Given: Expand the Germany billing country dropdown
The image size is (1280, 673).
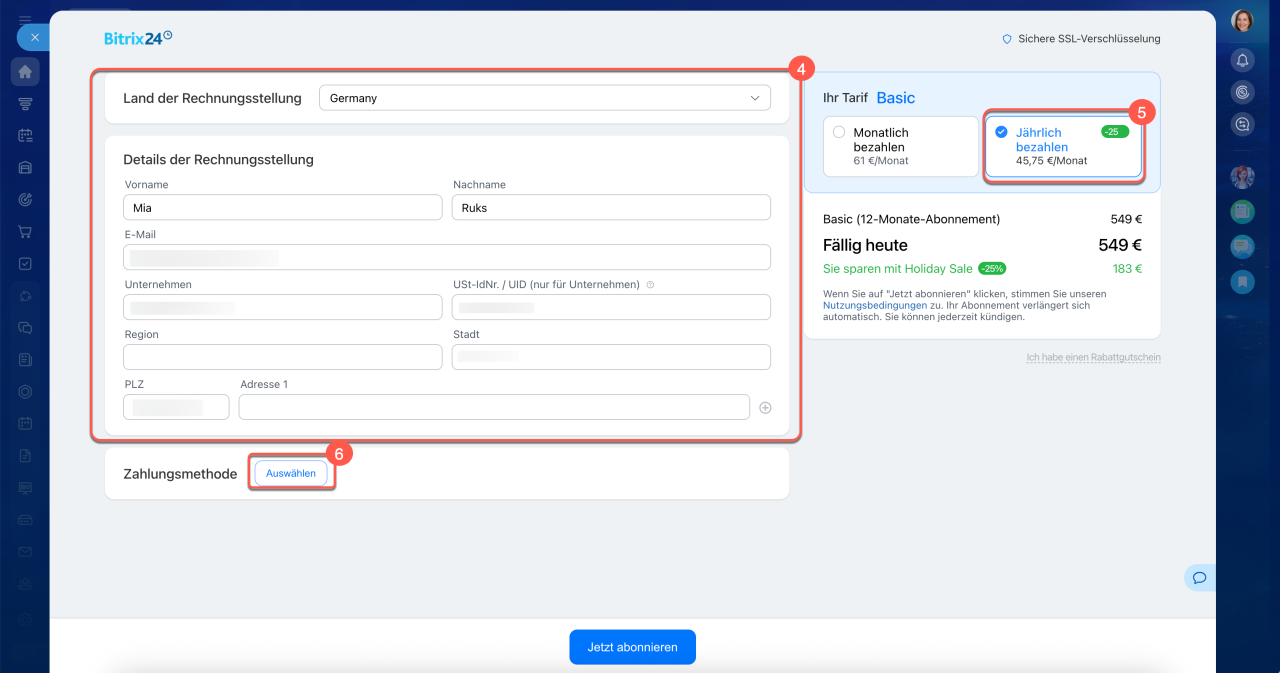Looking at the screenshot, I should [x=544, y=98].
